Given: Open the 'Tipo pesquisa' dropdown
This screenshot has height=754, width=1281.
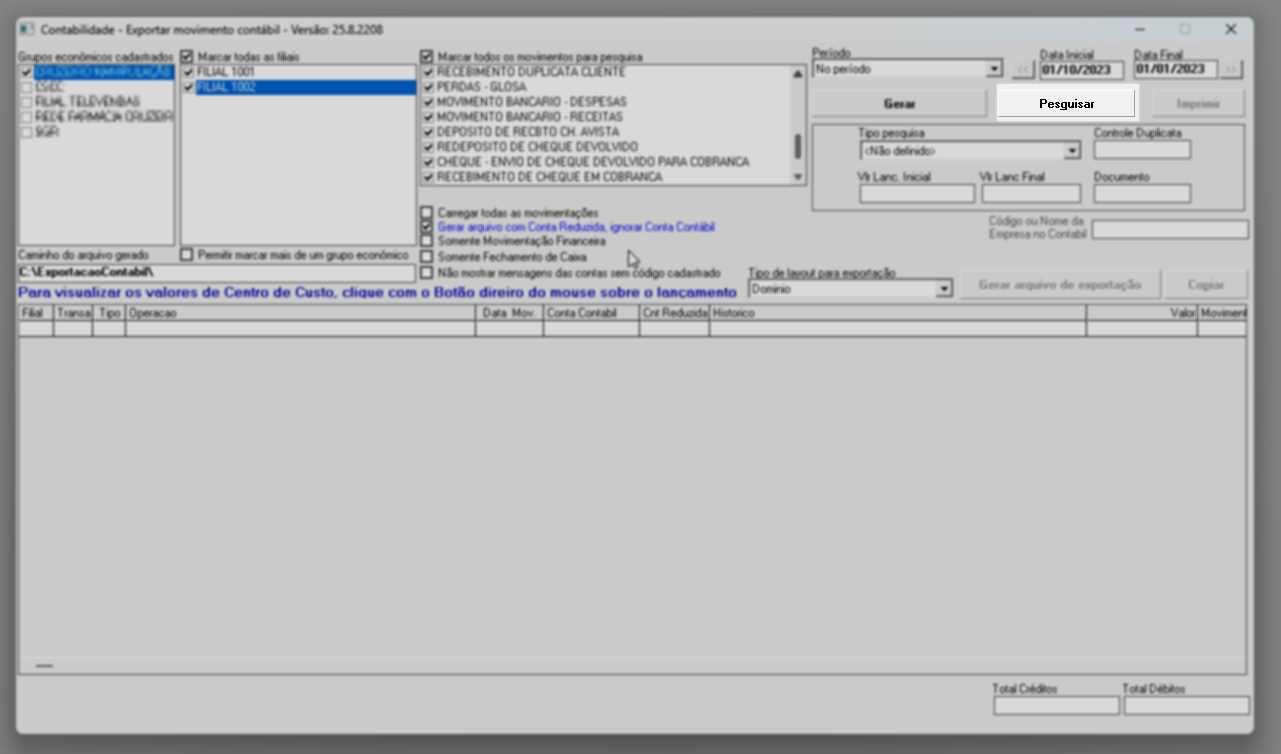Looking at the screenshot, I should click(x=1072, y=151).
